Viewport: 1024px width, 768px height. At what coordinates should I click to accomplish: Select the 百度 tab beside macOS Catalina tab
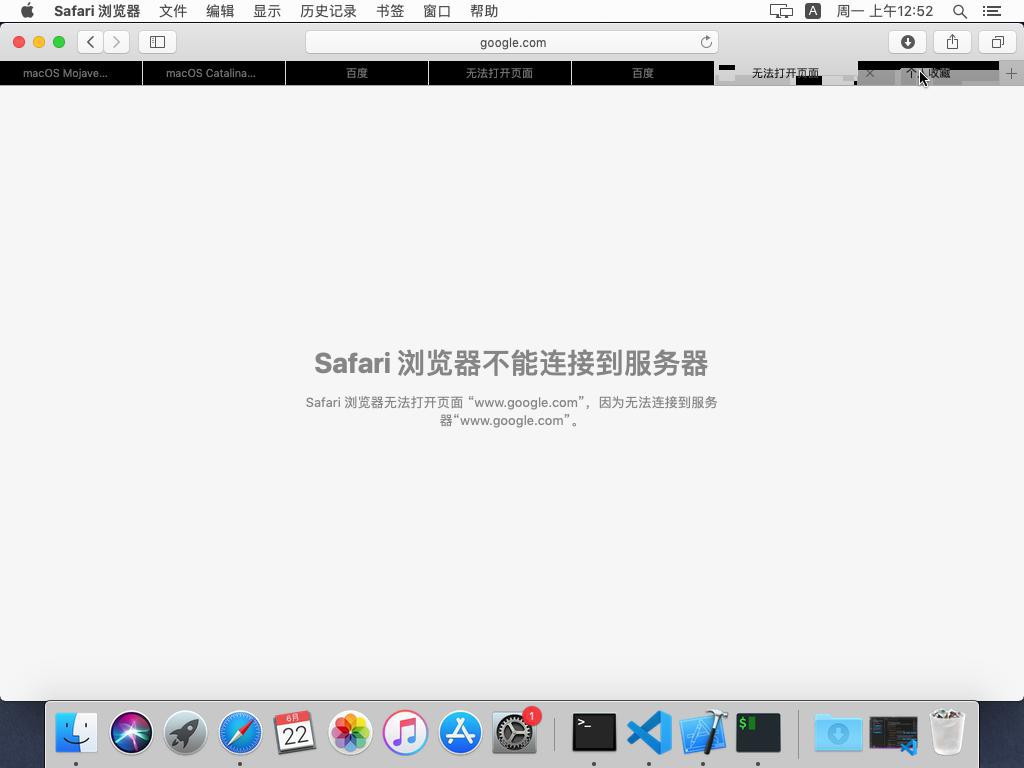pos(357,73)
